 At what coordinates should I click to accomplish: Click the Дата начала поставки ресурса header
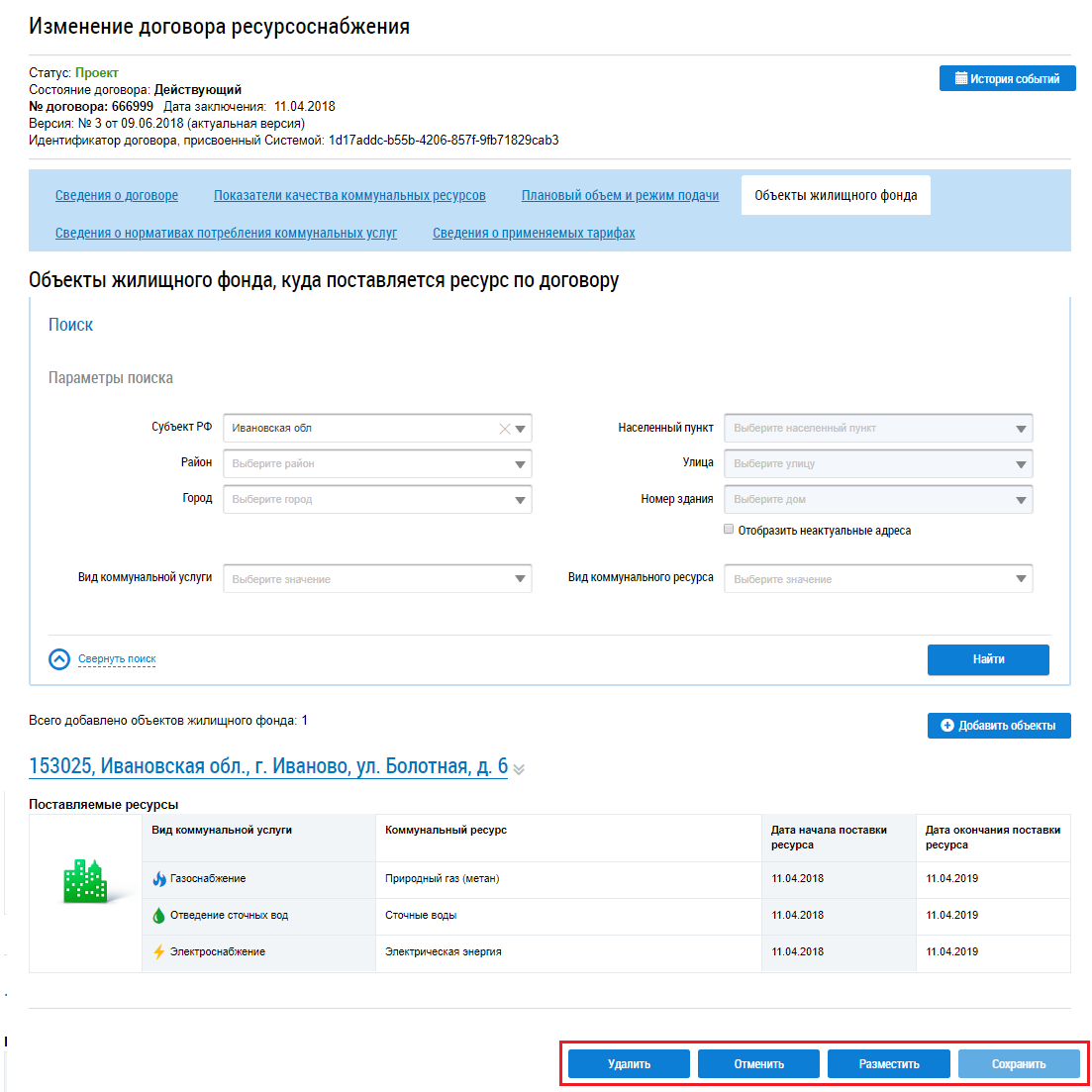pyautogui.click(x=839, y=838)
